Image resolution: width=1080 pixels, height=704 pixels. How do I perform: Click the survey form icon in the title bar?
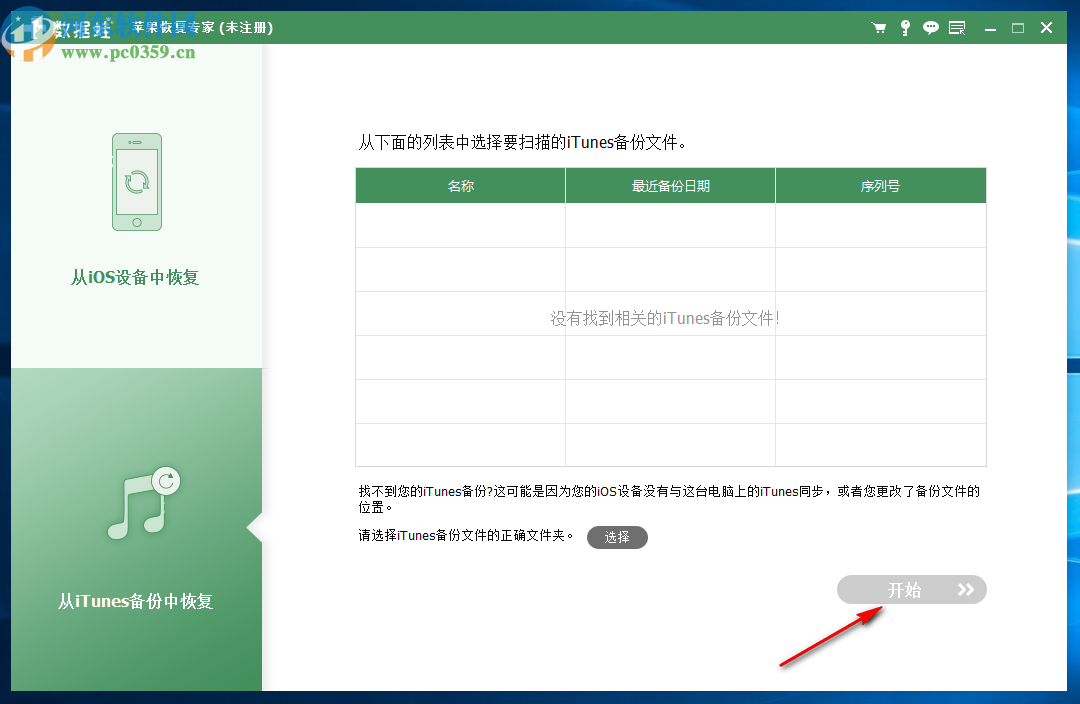956,27
